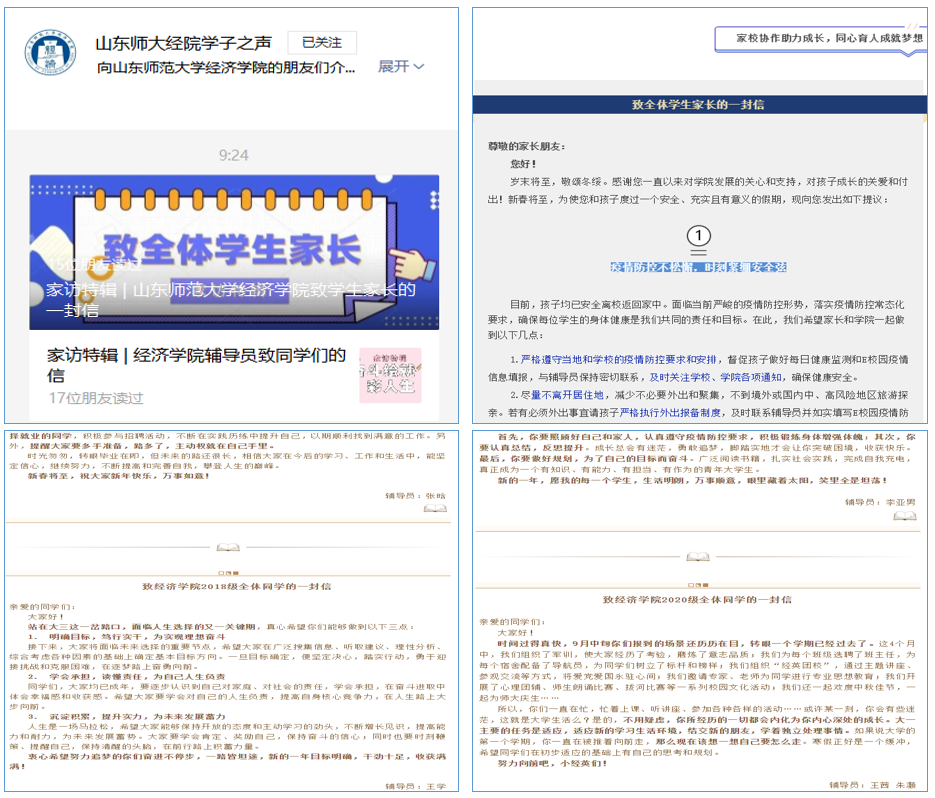Click the pink thumbnail of second article

pyautogui.click(x=390, y=375)
